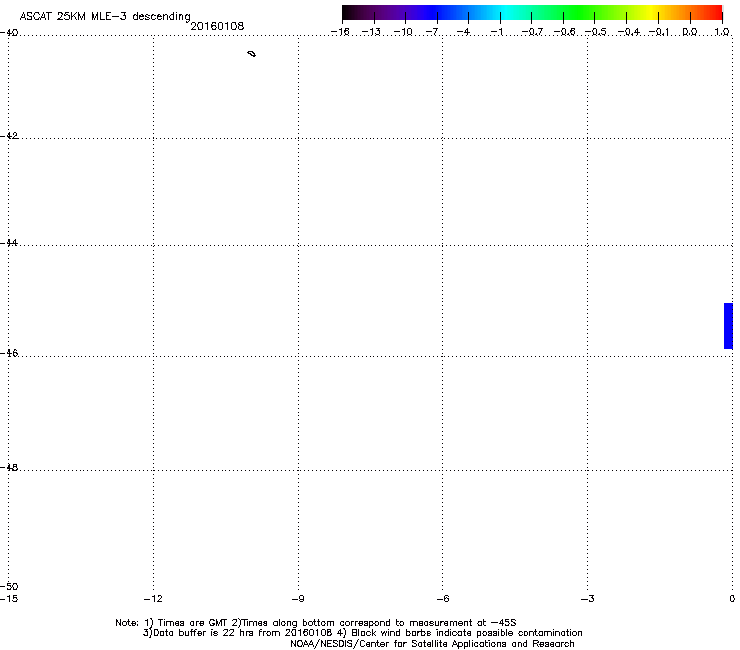Click the latitude axis label "-44"

point(9,243)
